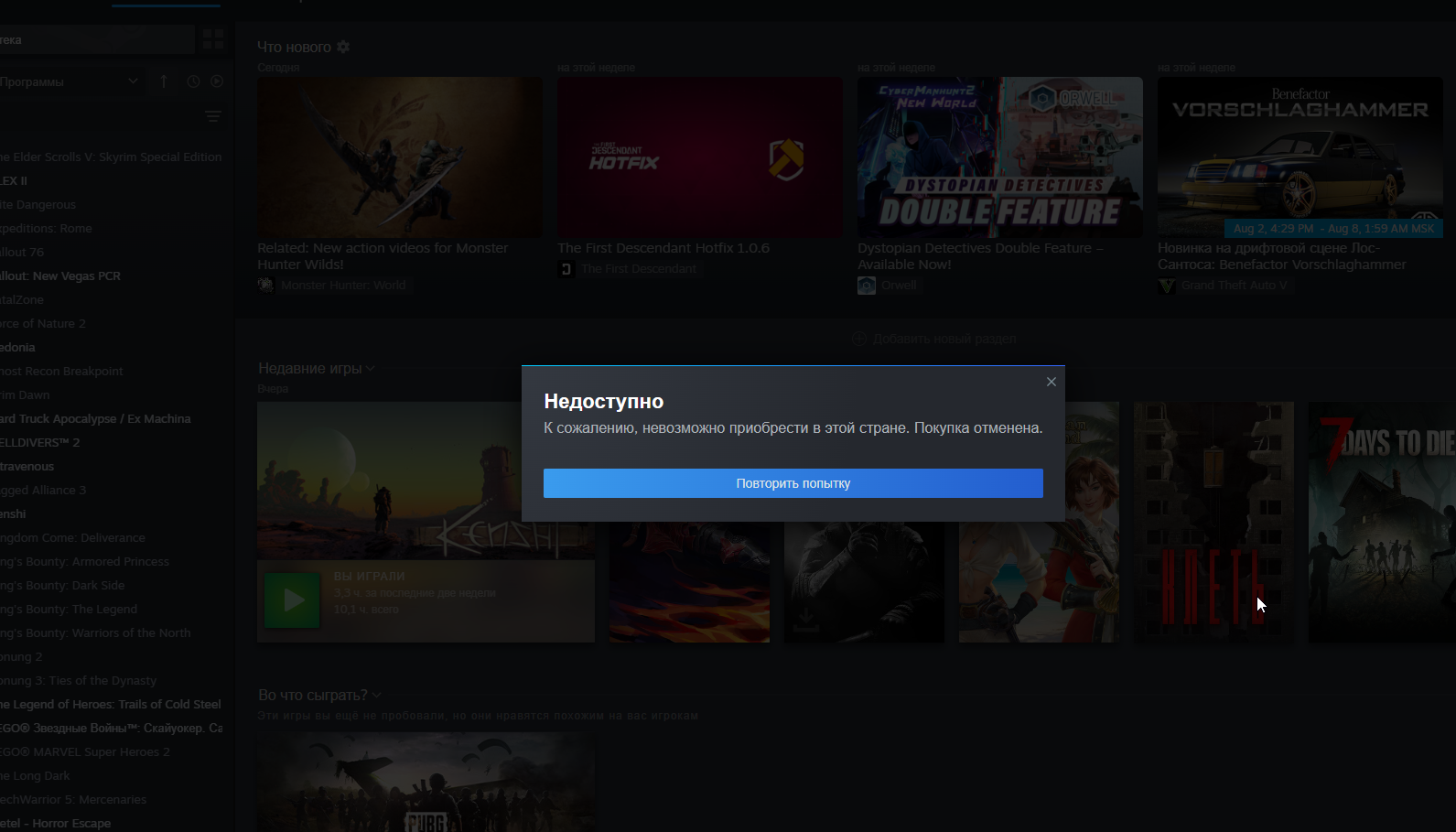Select HELLDIVERS 2 in the library list
The width and height of the screenshot is (1456, 832).
40,443
